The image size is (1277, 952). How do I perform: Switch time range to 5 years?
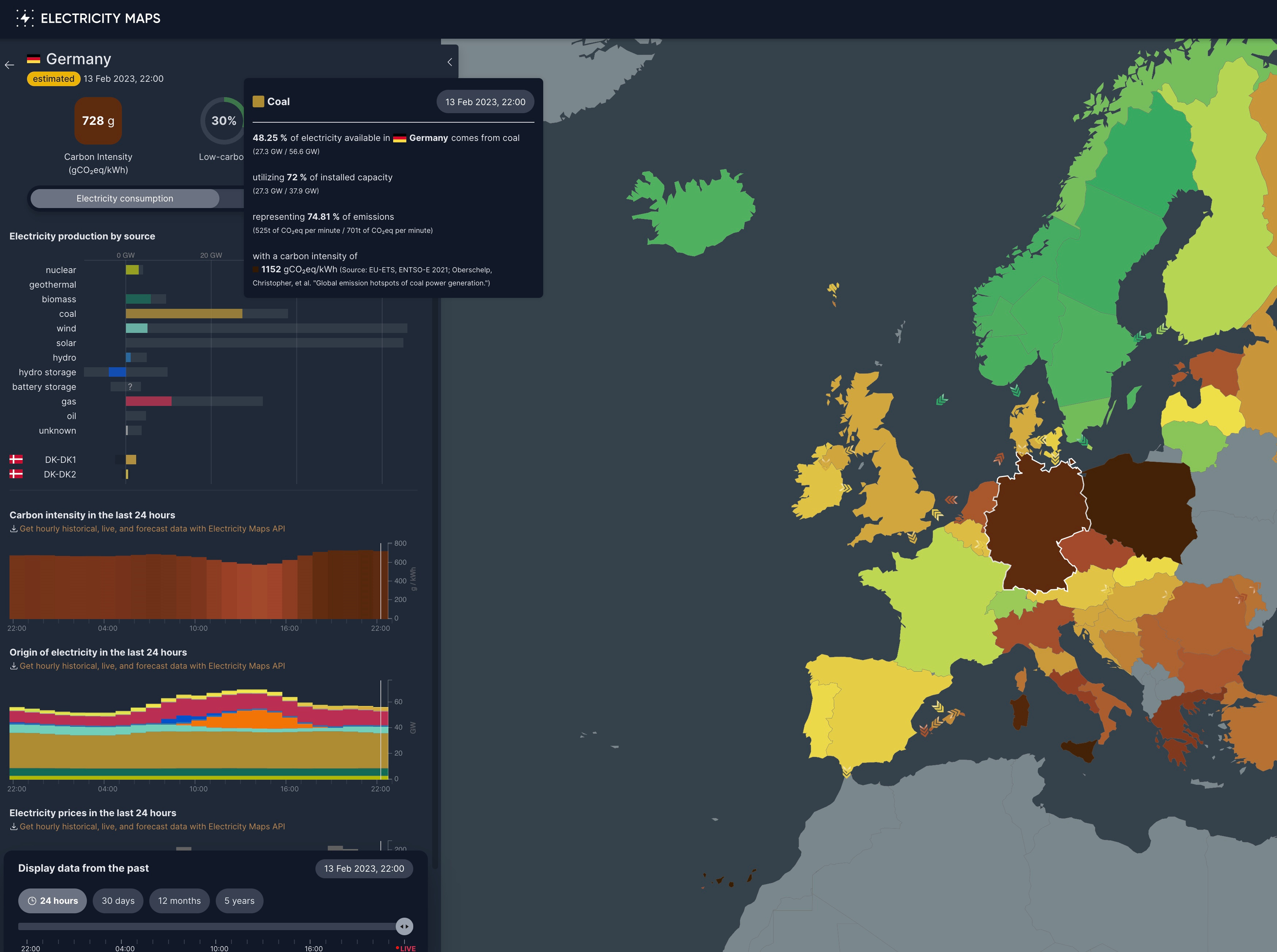[x=239, y=901]
